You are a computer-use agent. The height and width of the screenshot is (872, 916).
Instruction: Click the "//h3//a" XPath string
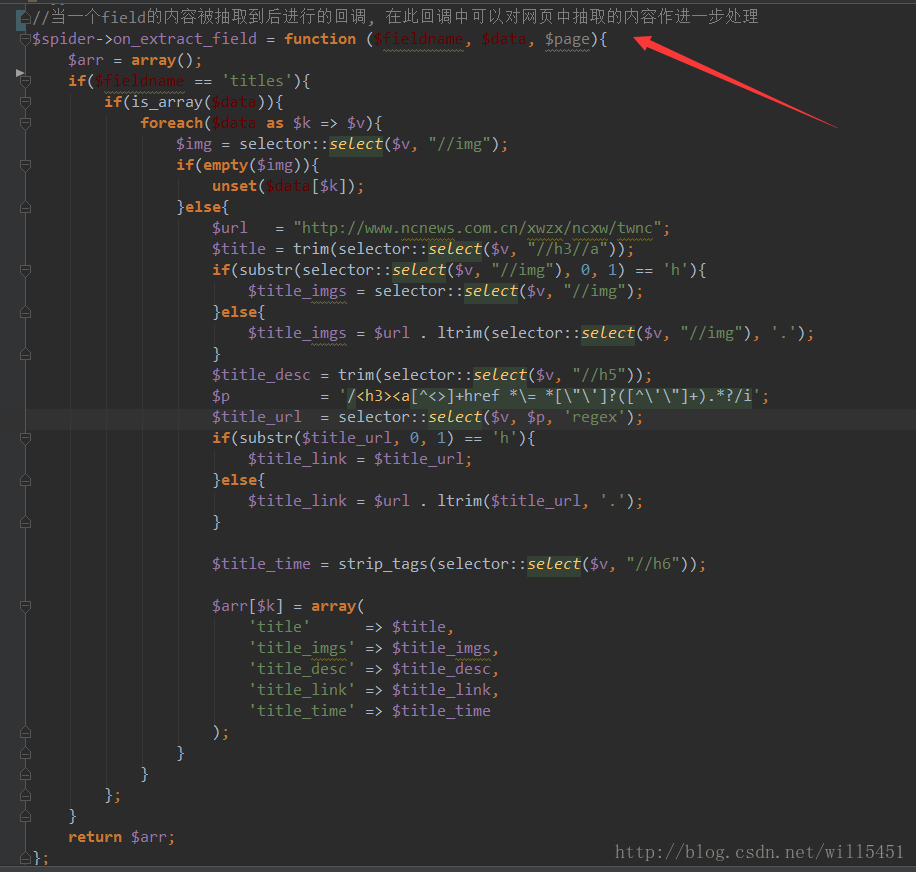pos(568,249)
